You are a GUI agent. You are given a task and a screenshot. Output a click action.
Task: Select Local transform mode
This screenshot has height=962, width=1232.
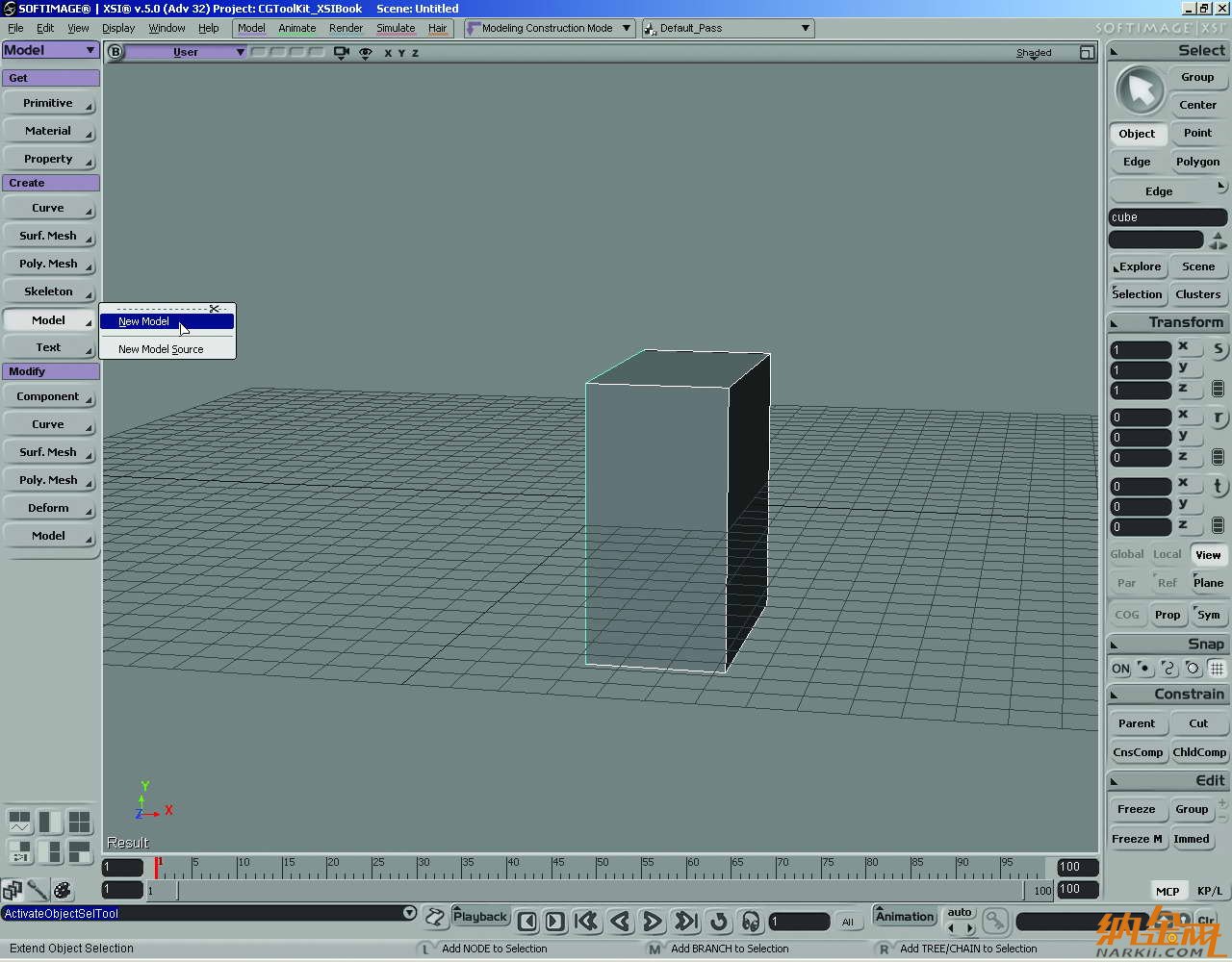(1168, 554)
